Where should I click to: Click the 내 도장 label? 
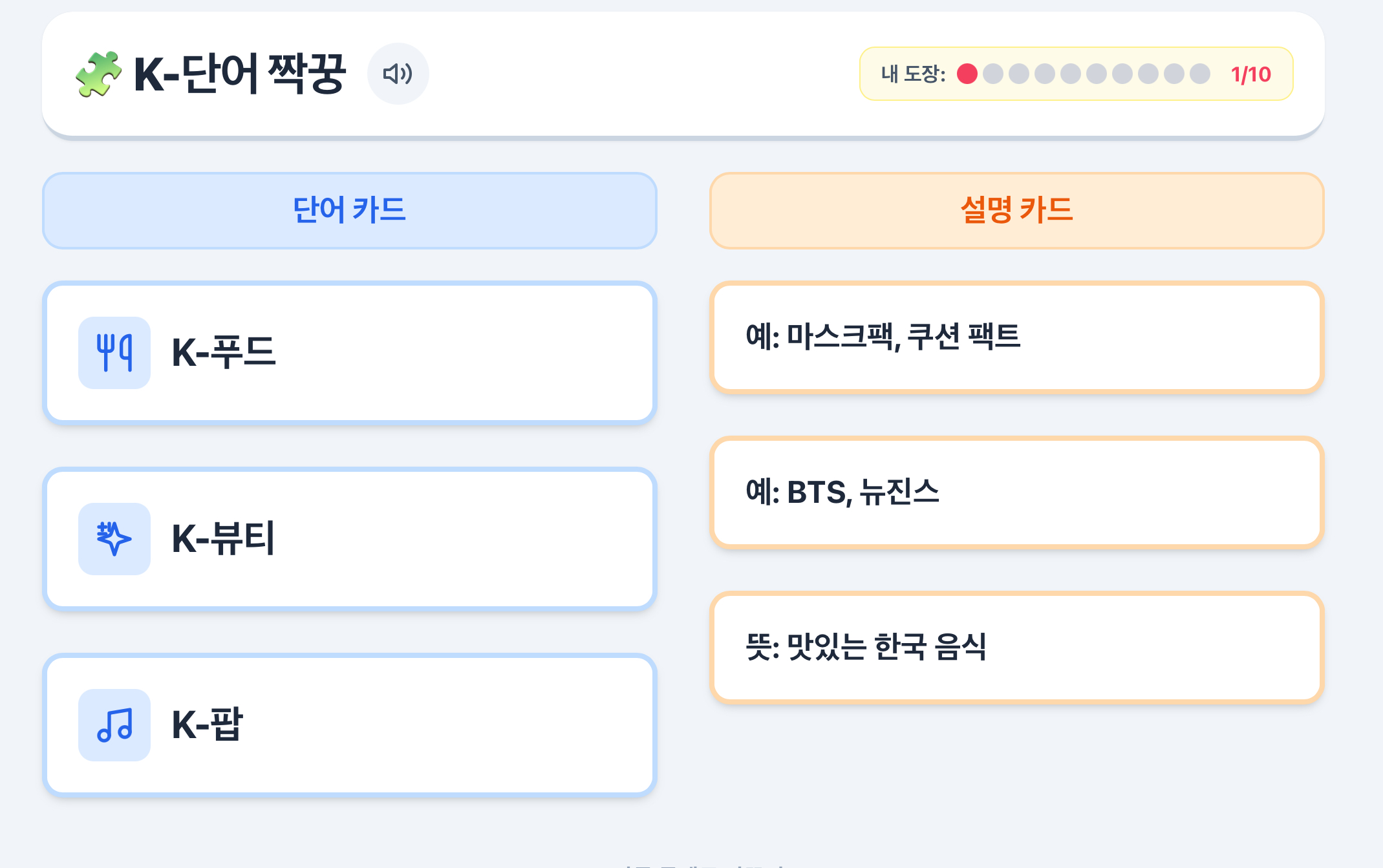pyautogui.click(x=914, y=74)
